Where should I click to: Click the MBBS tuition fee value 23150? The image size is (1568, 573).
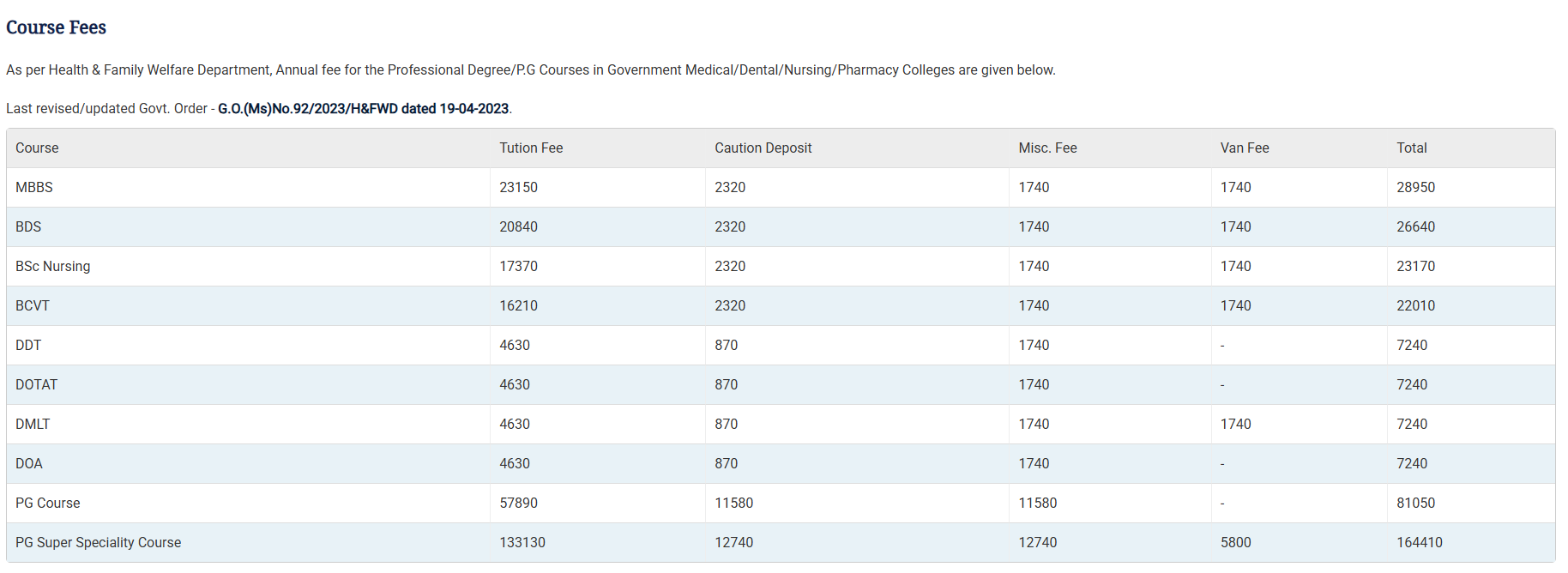click(518, 188)
